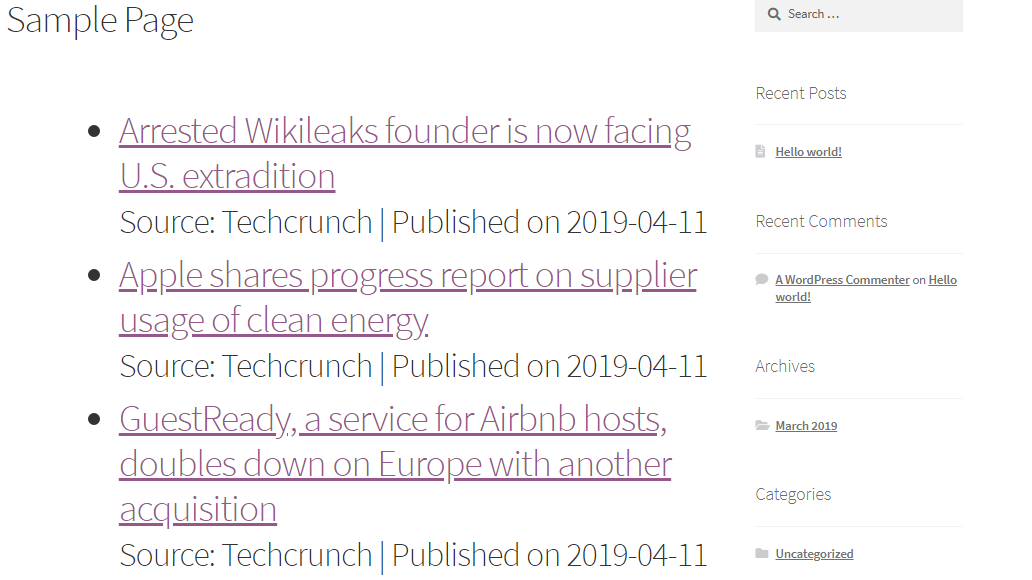
Task: Click the Archives widget heading
Action: (785, 366)
